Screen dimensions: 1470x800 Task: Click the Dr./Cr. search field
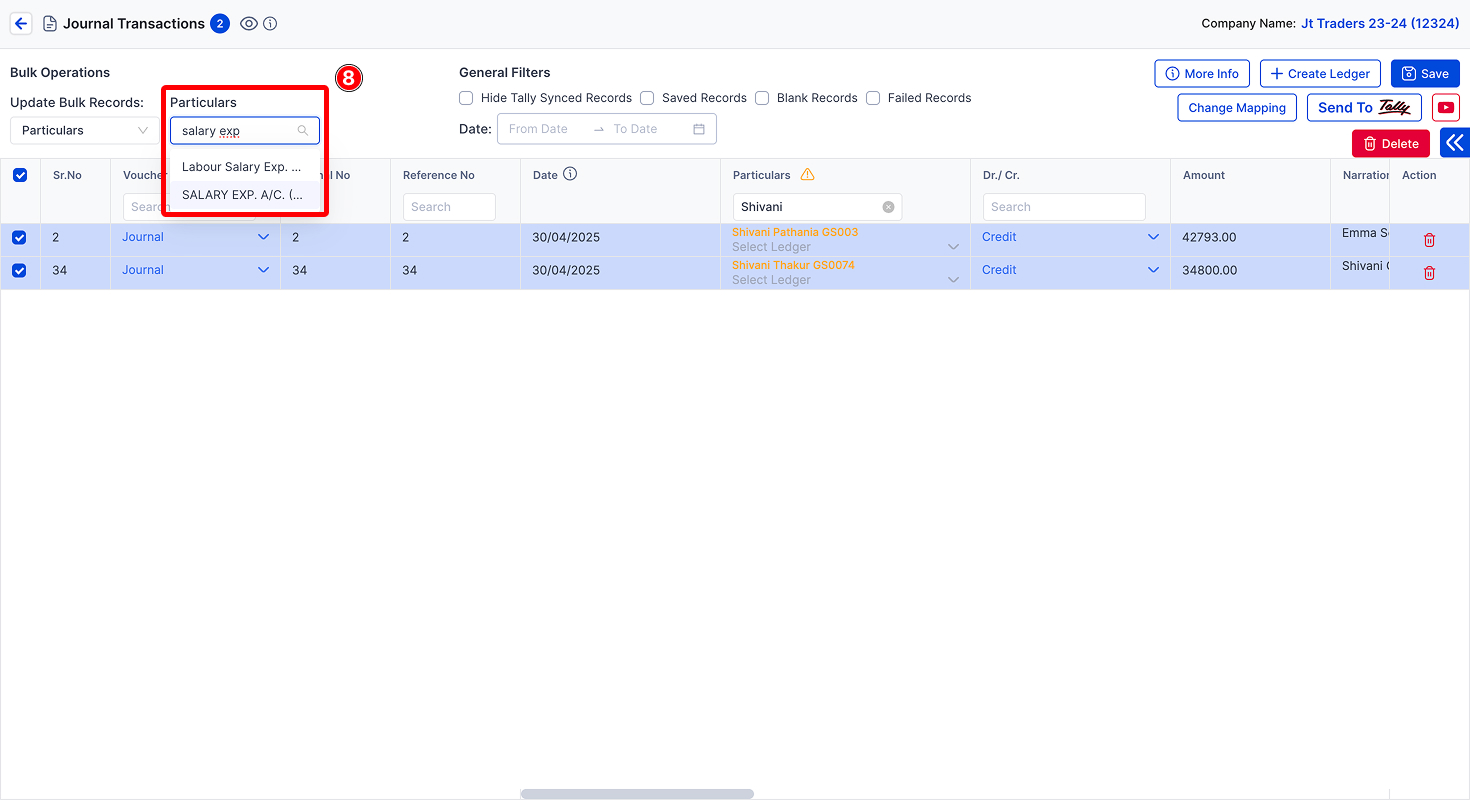pos(1064,207)
